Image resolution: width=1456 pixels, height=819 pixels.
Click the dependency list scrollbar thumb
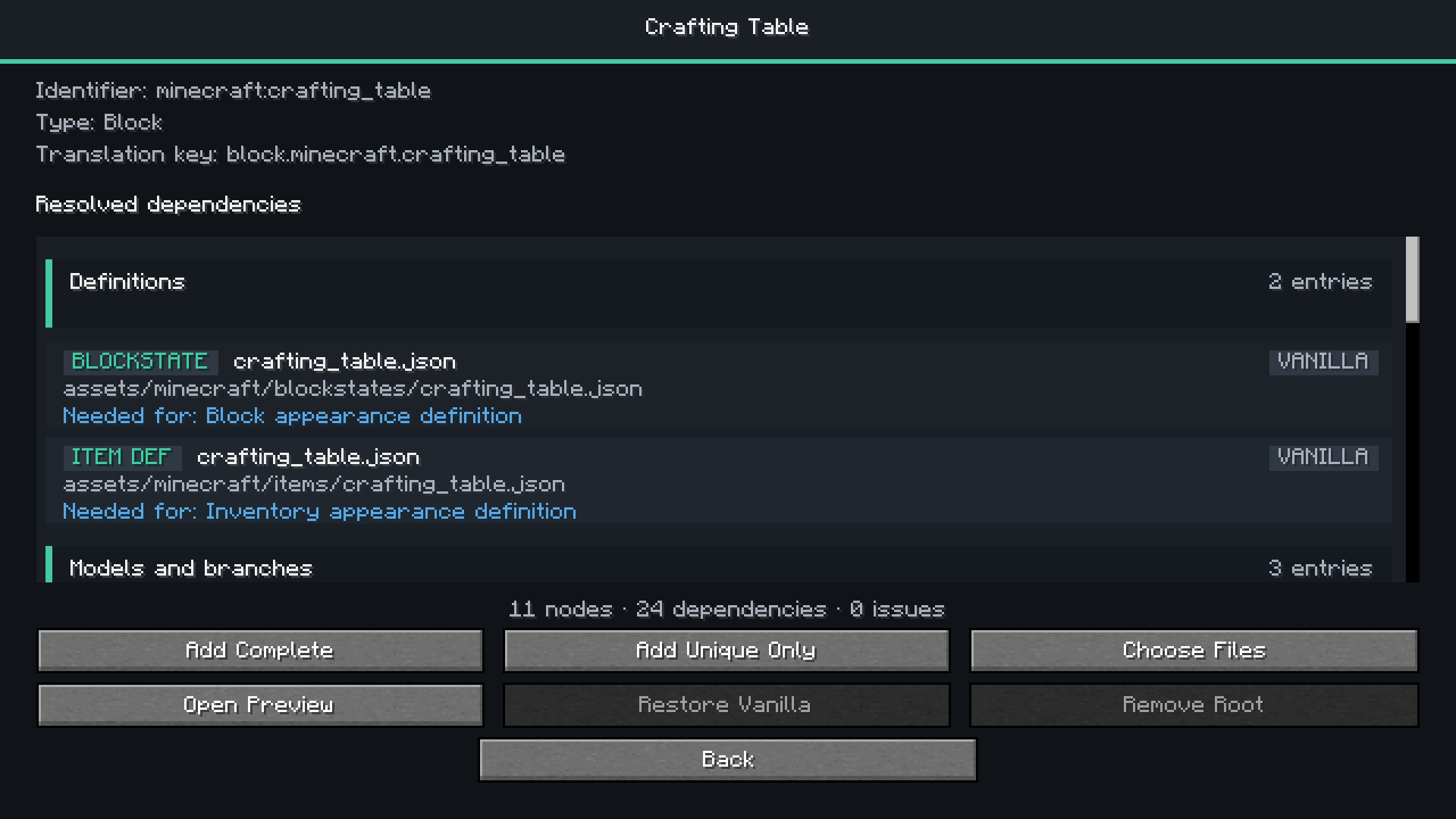pyautogui.click(x=1412, y=279)
